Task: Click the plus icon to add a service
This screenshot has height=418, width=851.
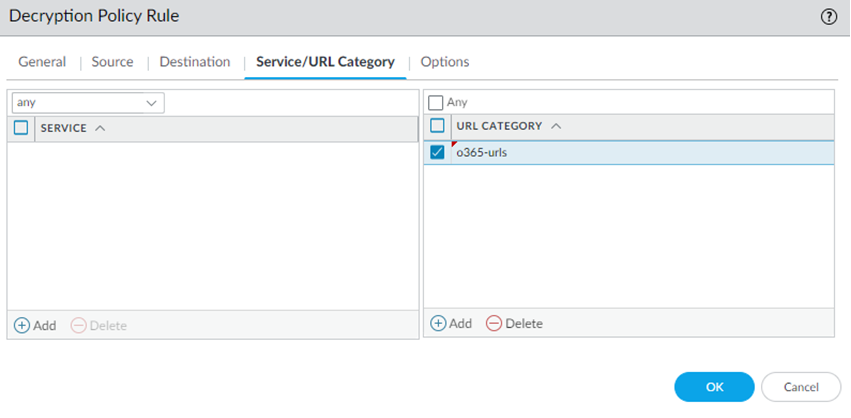Action: pos(22,325)
